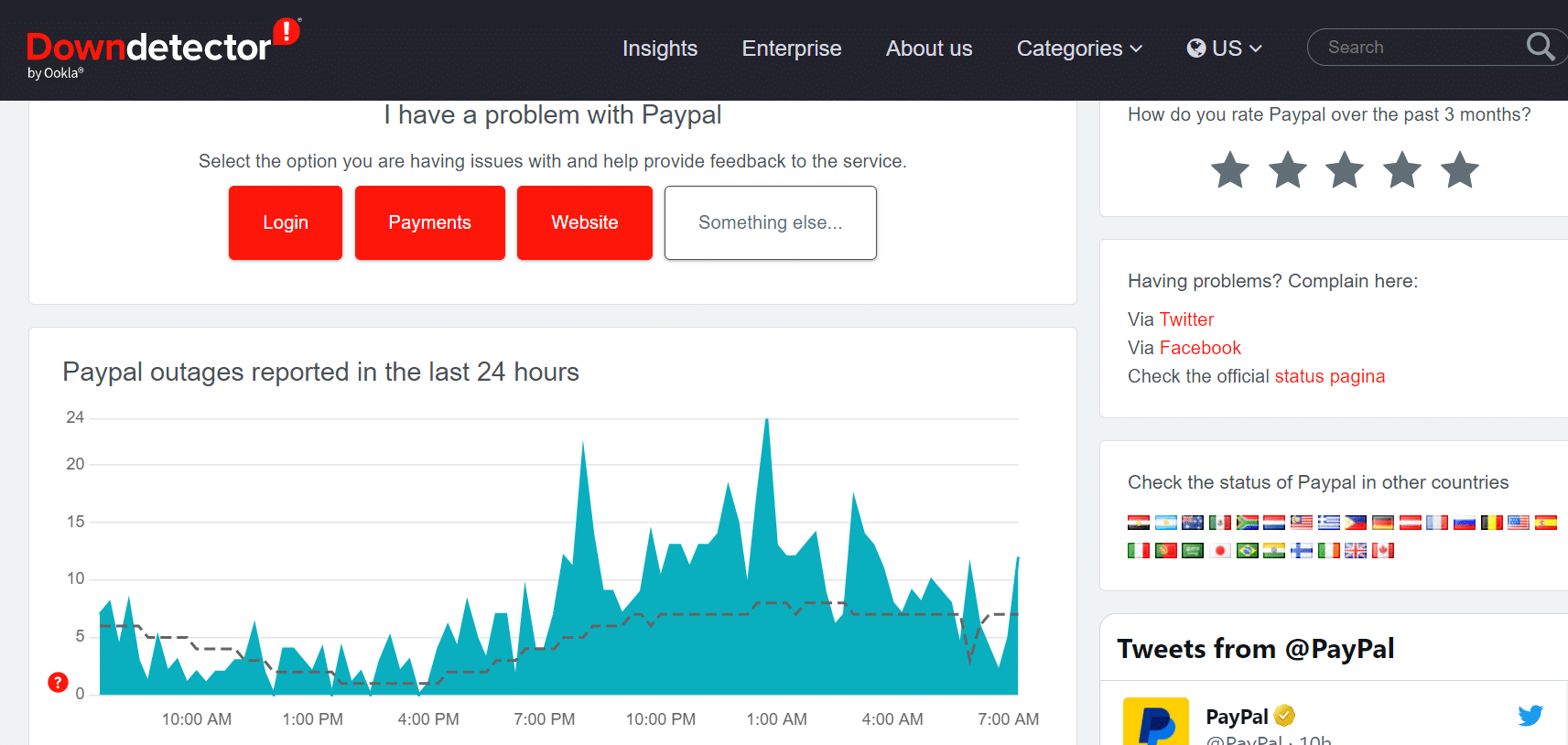Viewport: 1568px width, 745px height.
Task: Click the Mexico flag
Action: (x=1220, y=523)
